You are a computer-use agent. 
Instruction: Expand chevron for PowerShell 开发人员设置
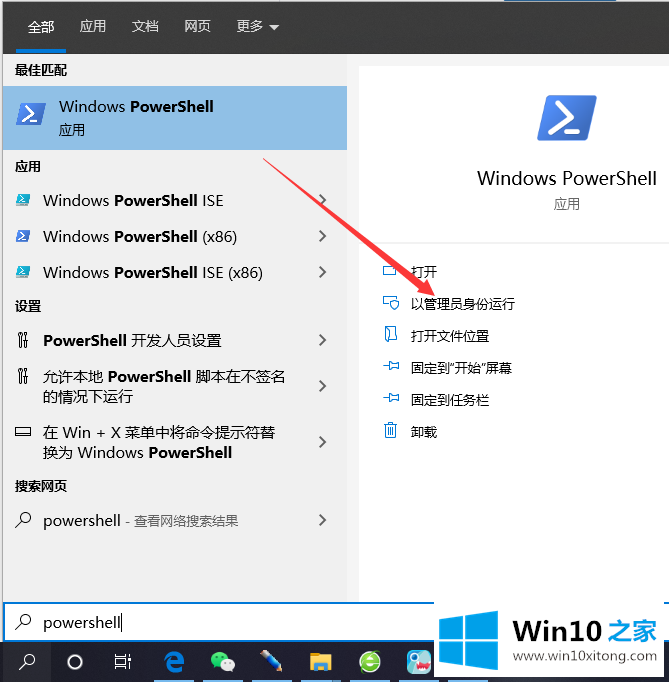tap(322, 340)
